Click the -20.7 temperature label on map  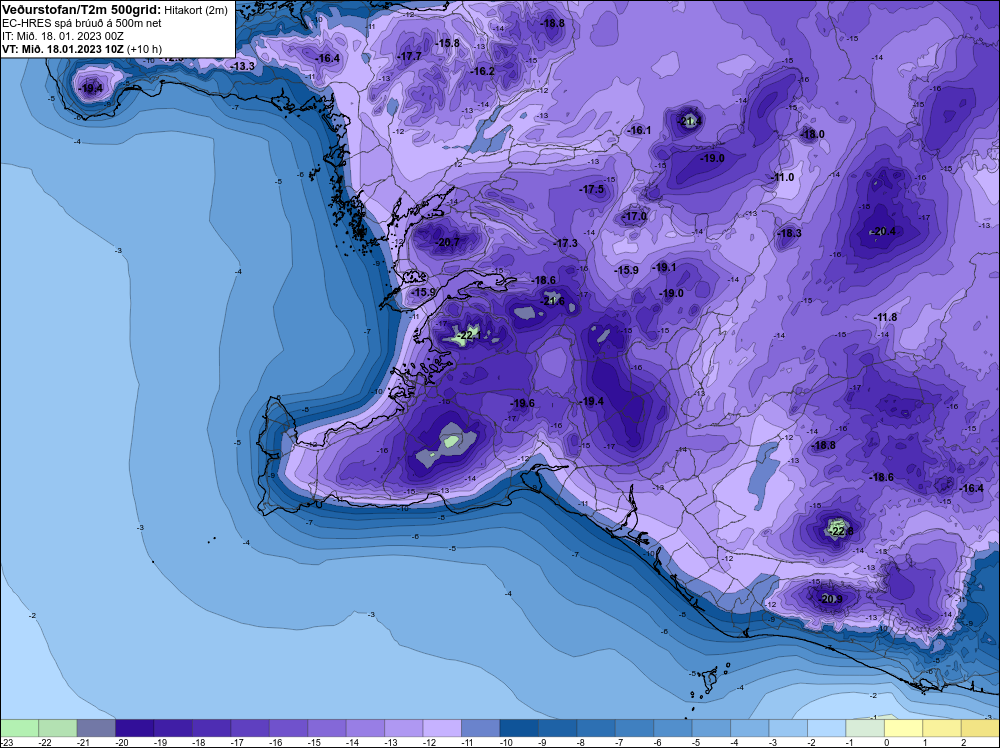[447, 242]
